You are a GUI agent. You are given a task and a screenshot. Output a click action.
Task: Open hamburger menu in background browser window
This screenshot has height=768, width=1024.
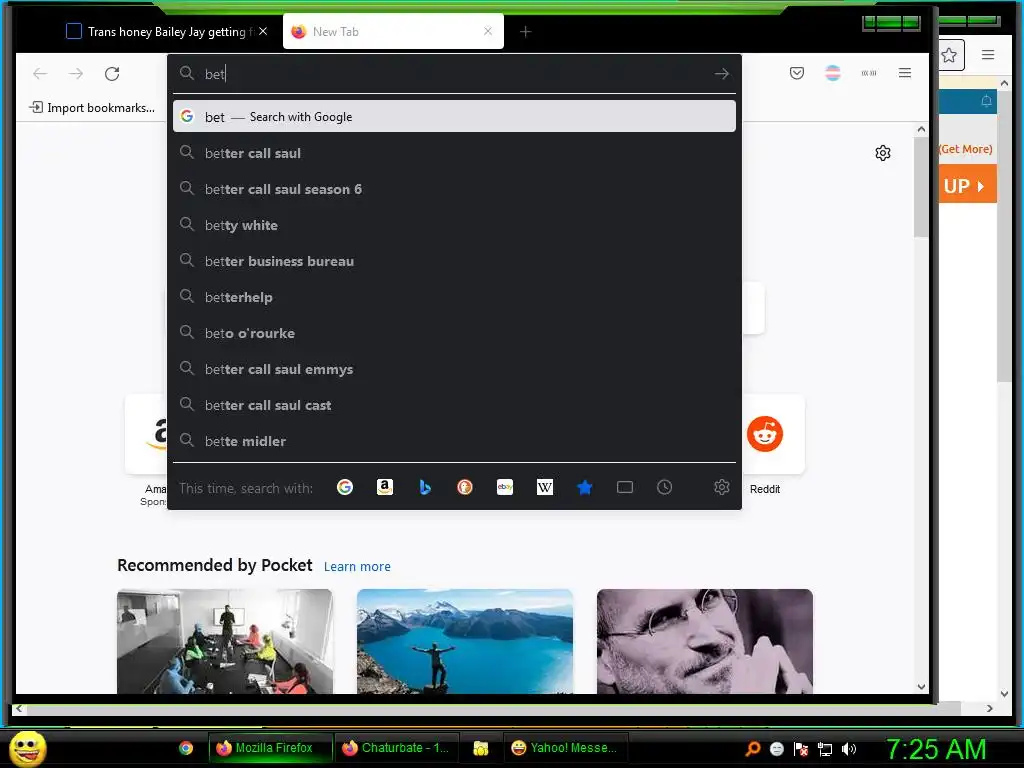988,55
